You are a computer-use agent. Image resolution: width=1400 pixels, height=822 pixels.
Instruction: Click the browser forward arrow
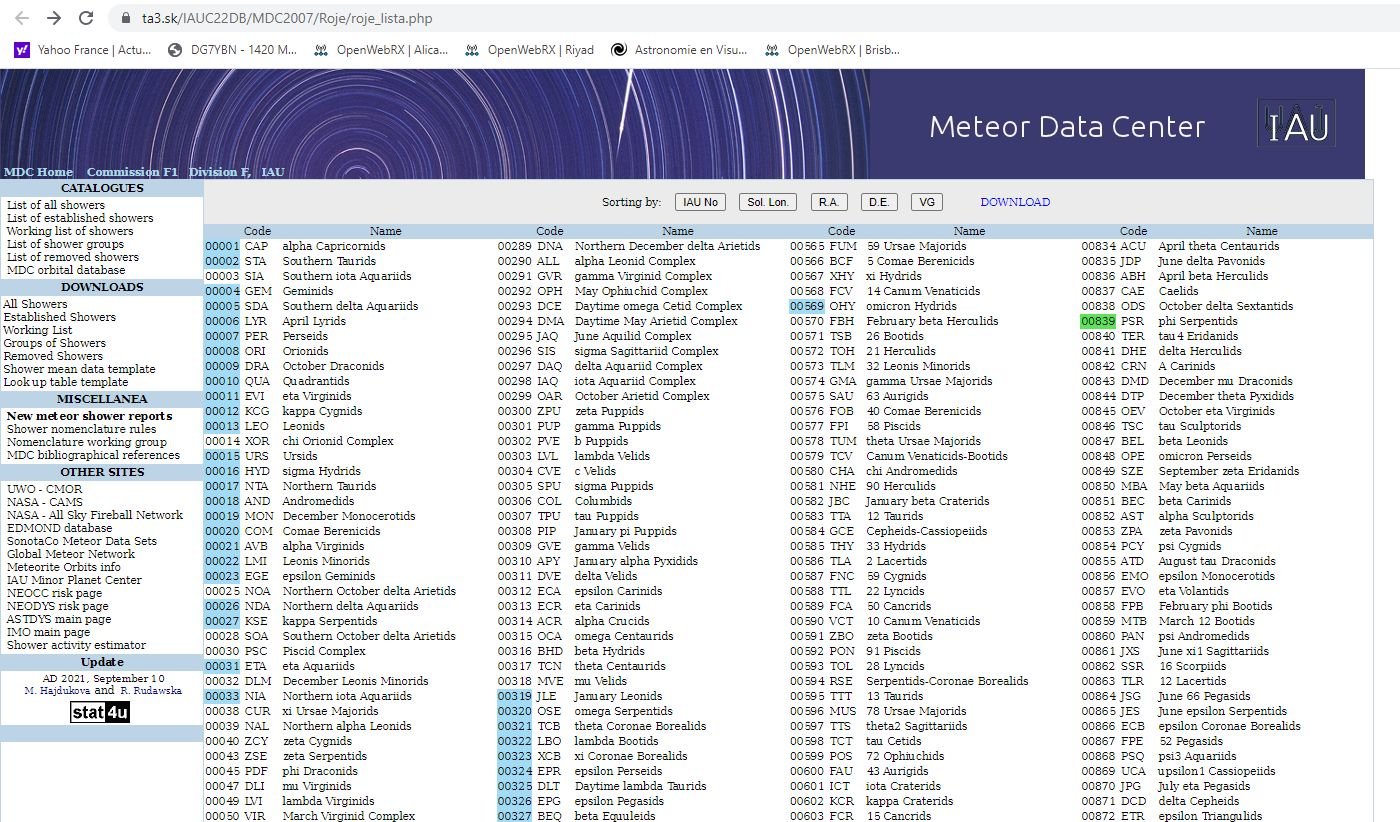click(x=54, y=18)
